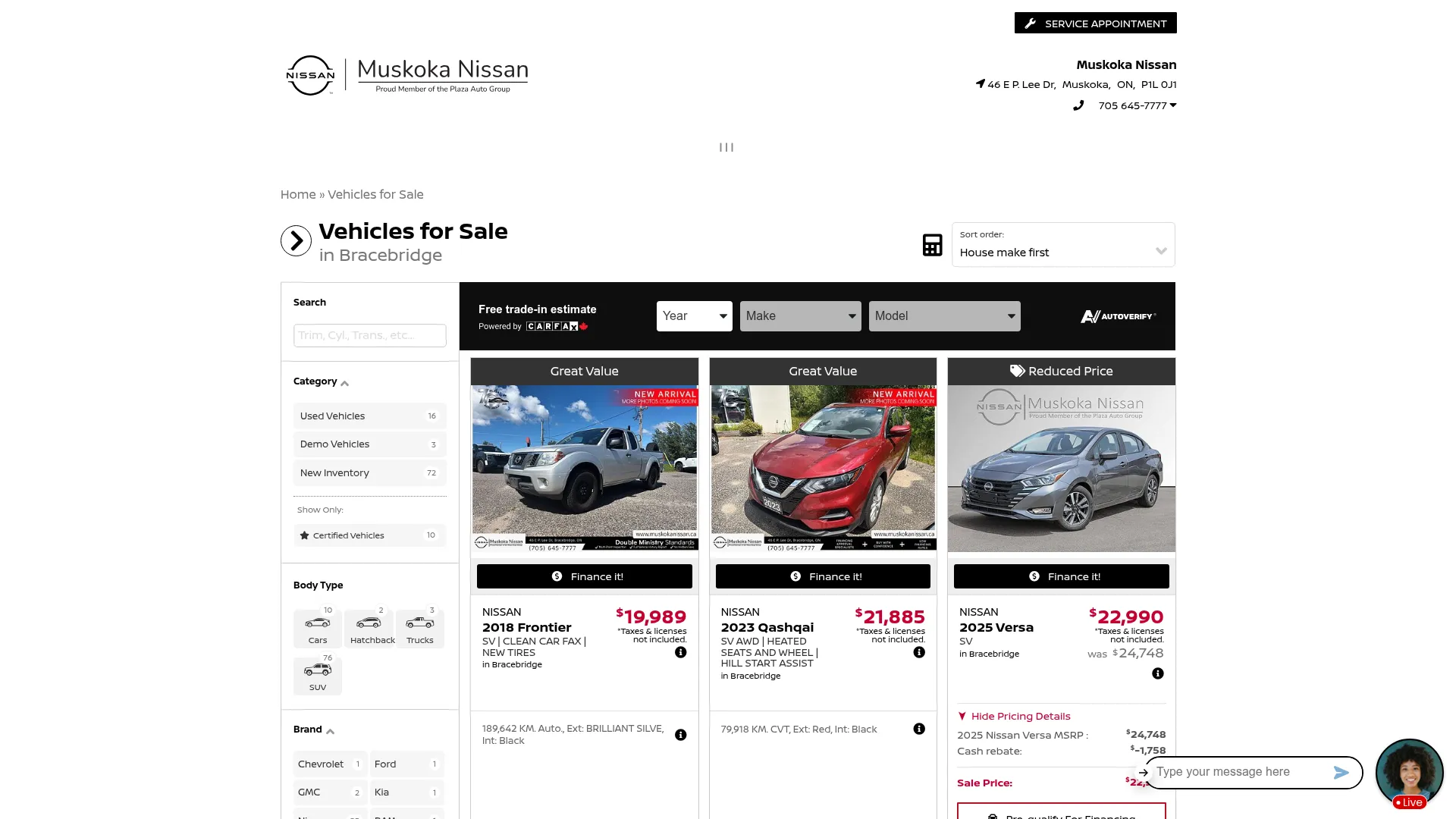
Task: Toggle the Certified Vehicles filter
Action: pos(370,535)
